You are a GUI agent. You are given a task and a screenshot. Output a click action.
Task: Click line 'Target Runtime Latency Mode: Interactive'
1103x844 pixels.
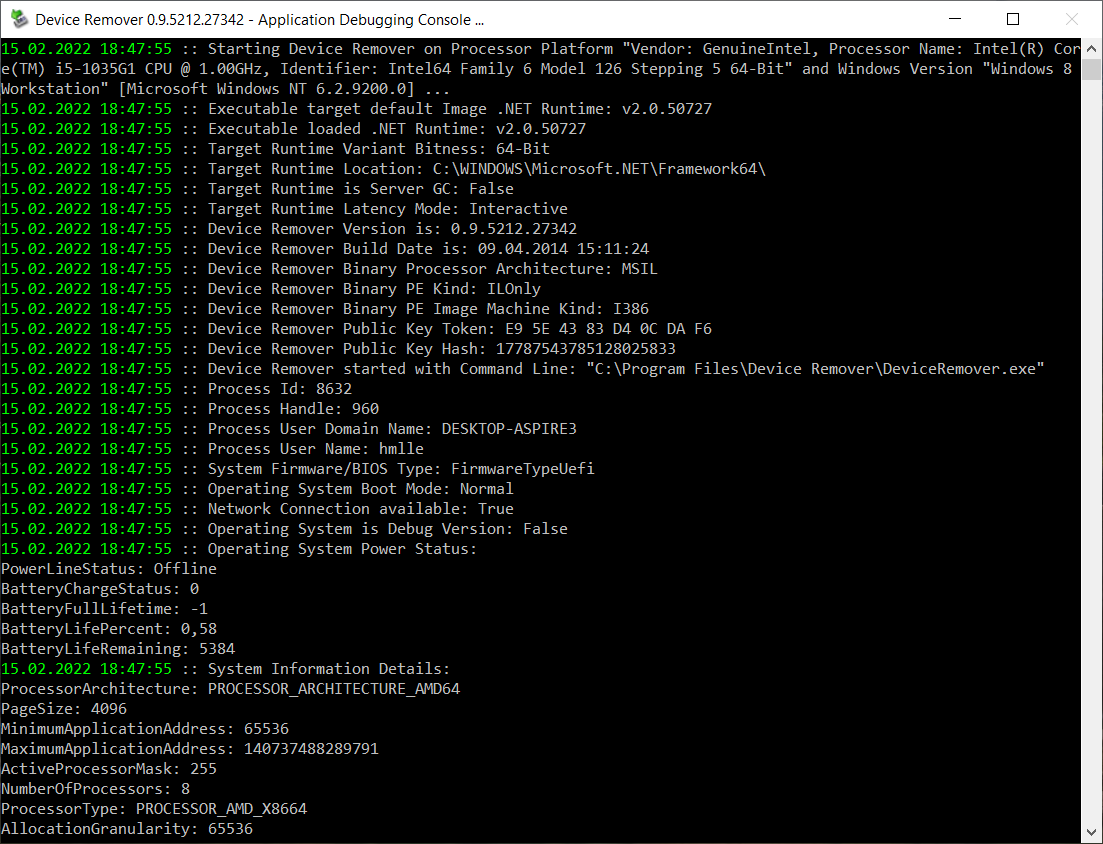(x=284, y=209)
